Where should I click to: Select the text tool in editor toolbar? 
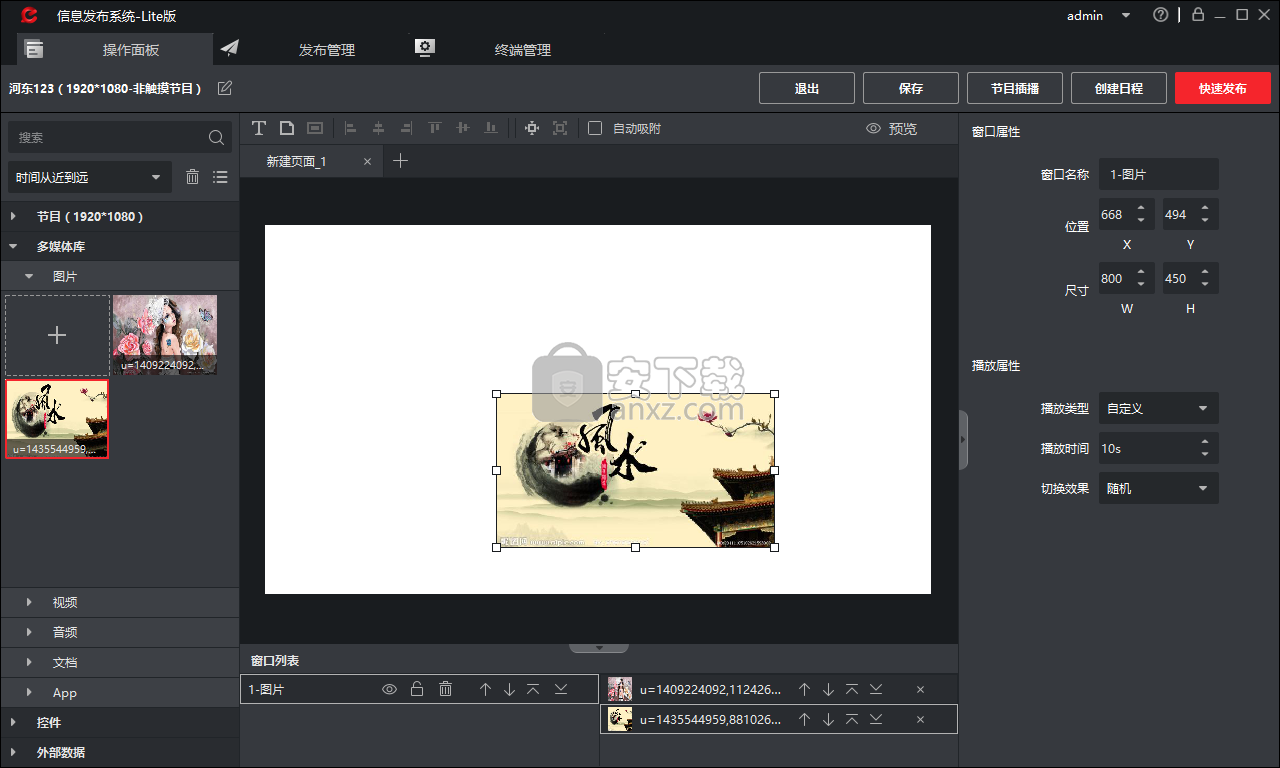[x=258, y=128]
